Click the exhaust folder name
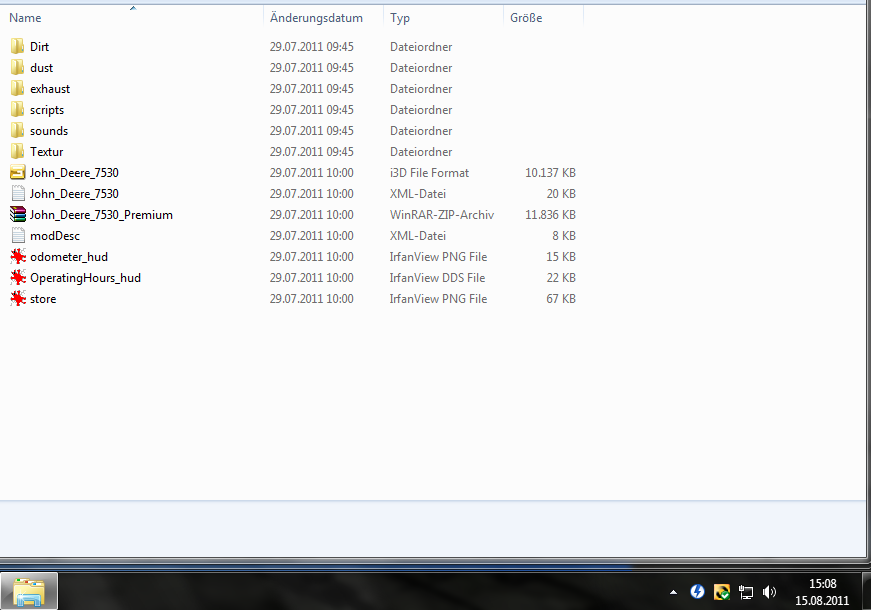Viewport: 871px width, 610px height. (x=50, y=89)
